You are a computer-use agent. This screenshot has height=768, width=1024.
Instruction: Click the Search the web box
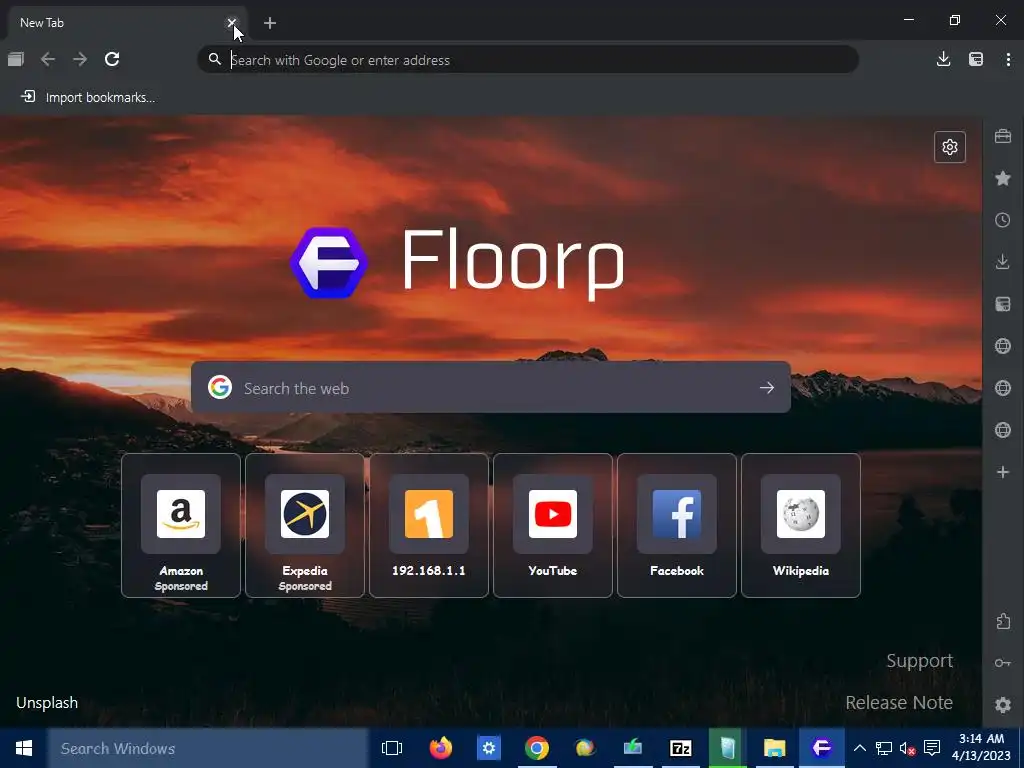pos(490,387)
